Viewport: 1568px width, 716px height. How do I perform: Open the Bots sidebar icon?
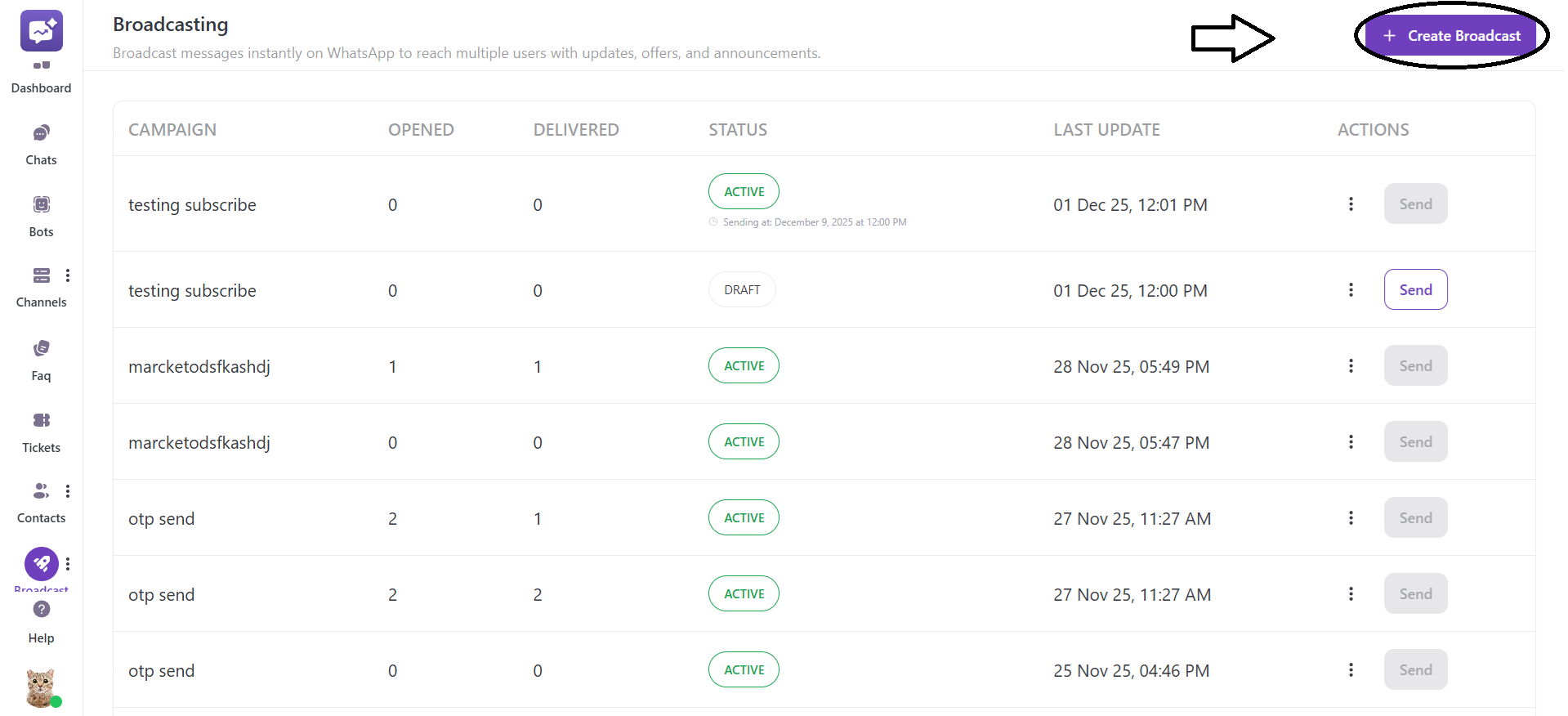coord(41,205)
